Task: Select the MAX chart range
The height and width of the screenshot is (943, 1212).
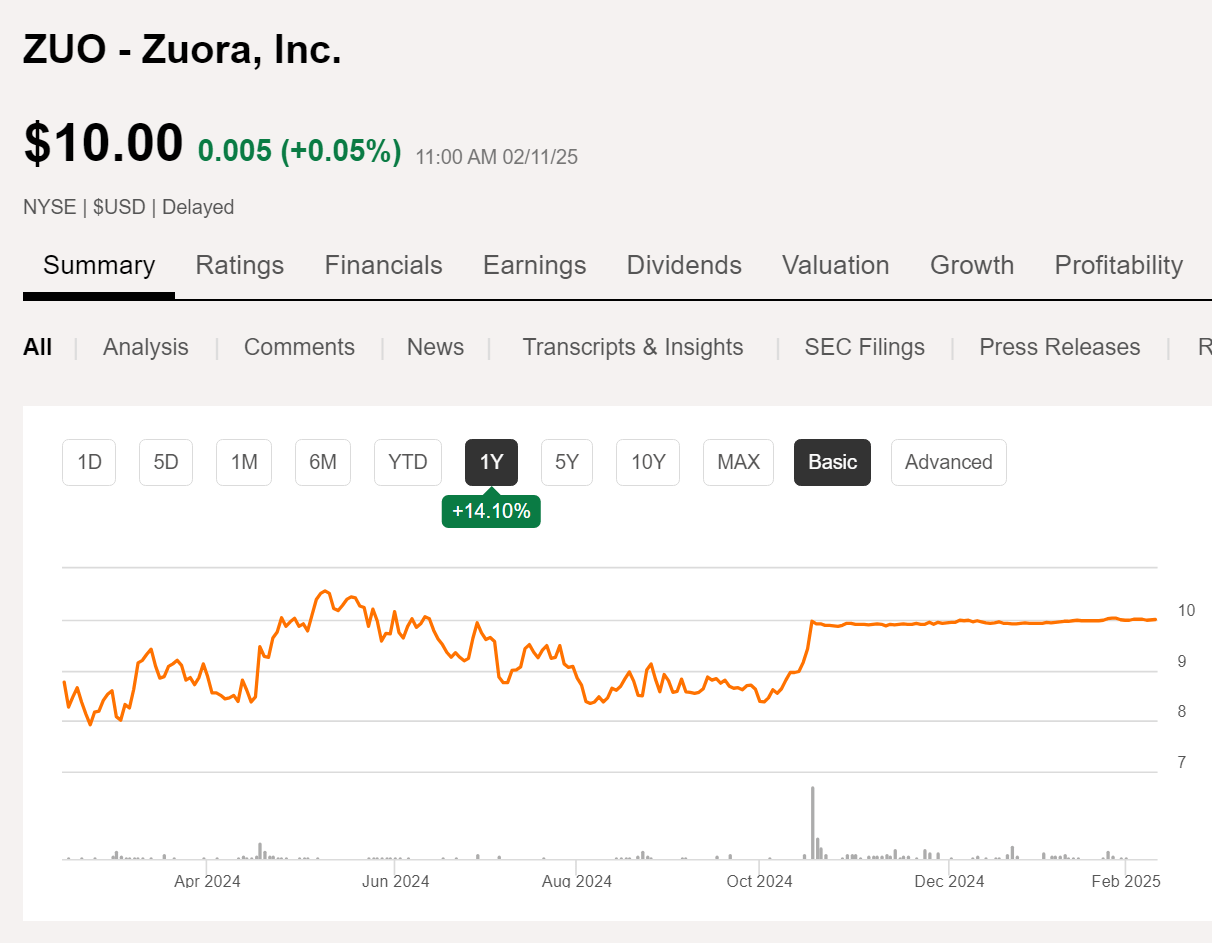Action: [x=738, y=462]
